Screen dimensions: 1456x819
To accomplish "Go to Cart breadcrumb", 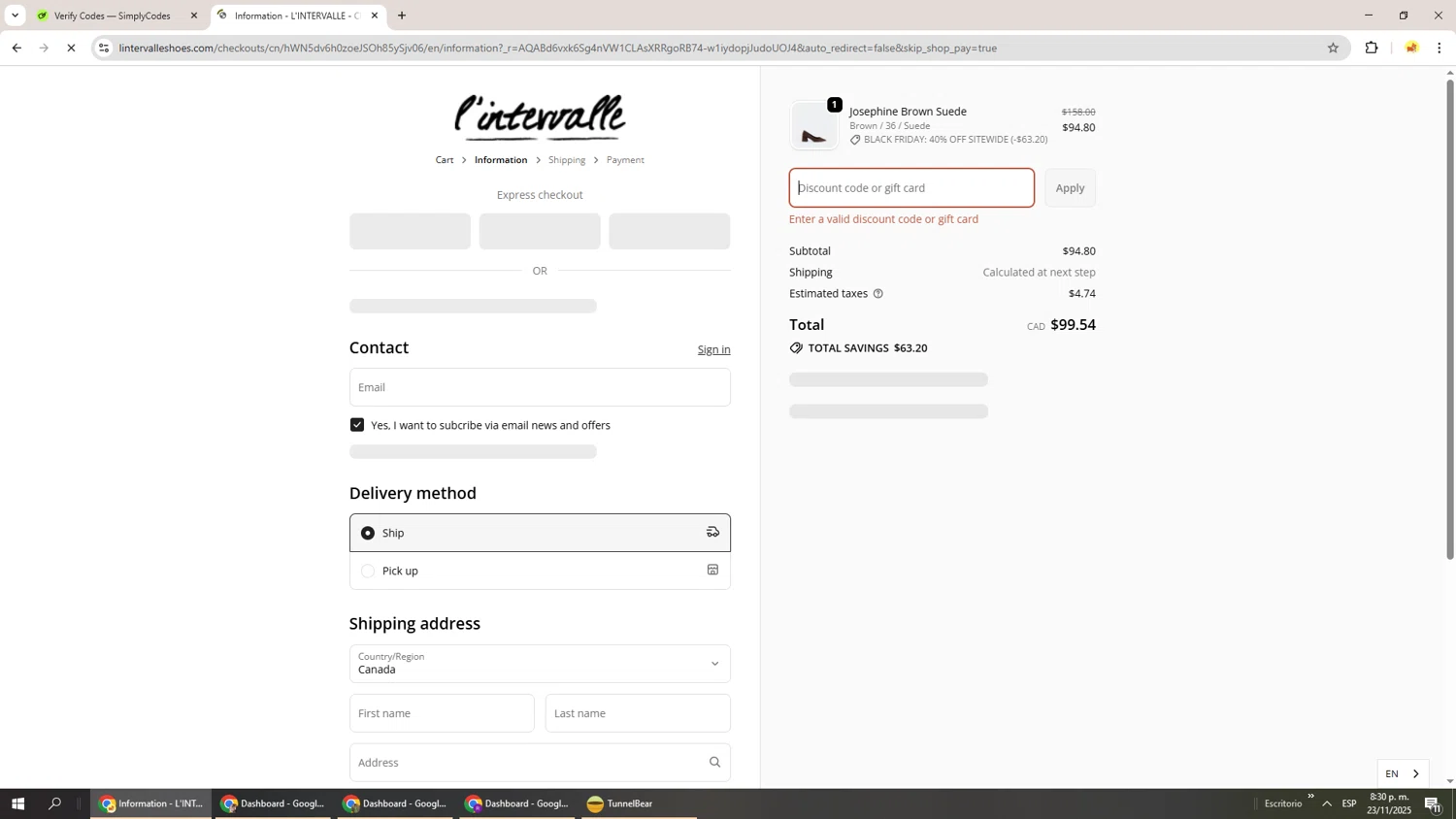I will tap(445, 160).
